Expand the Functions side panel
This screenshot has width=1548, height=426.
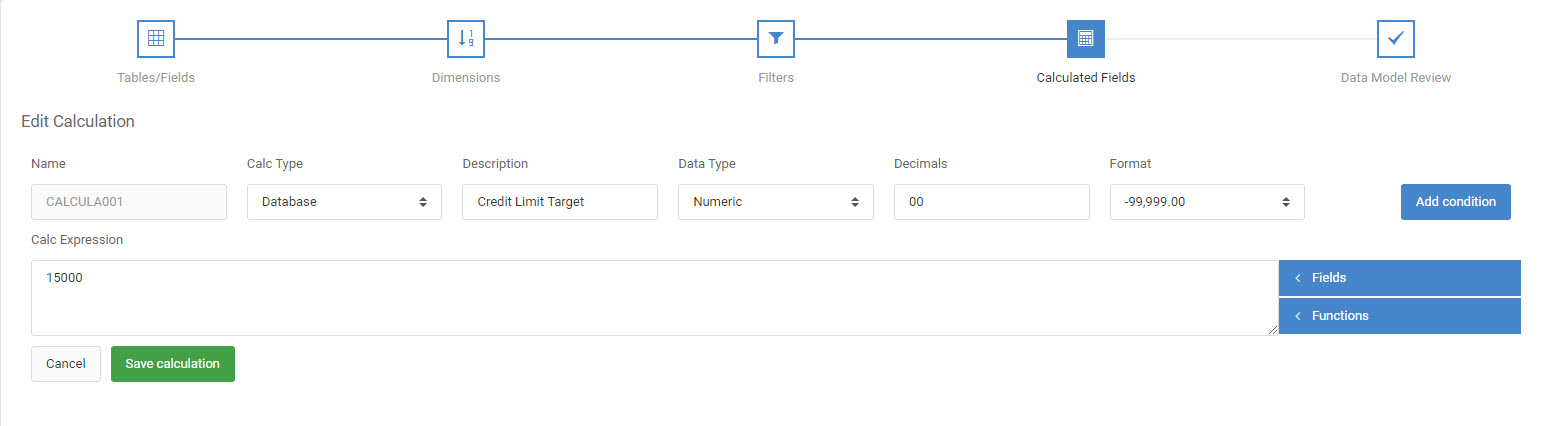point(1400,316)
